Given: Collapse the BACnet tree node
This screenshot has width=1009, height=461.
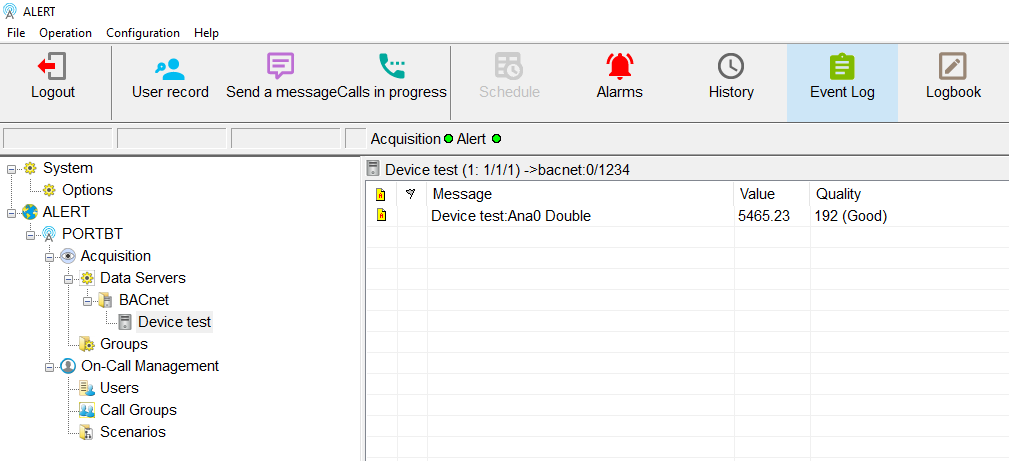Looking at the screenshot, I should click(x=87, y=300).
